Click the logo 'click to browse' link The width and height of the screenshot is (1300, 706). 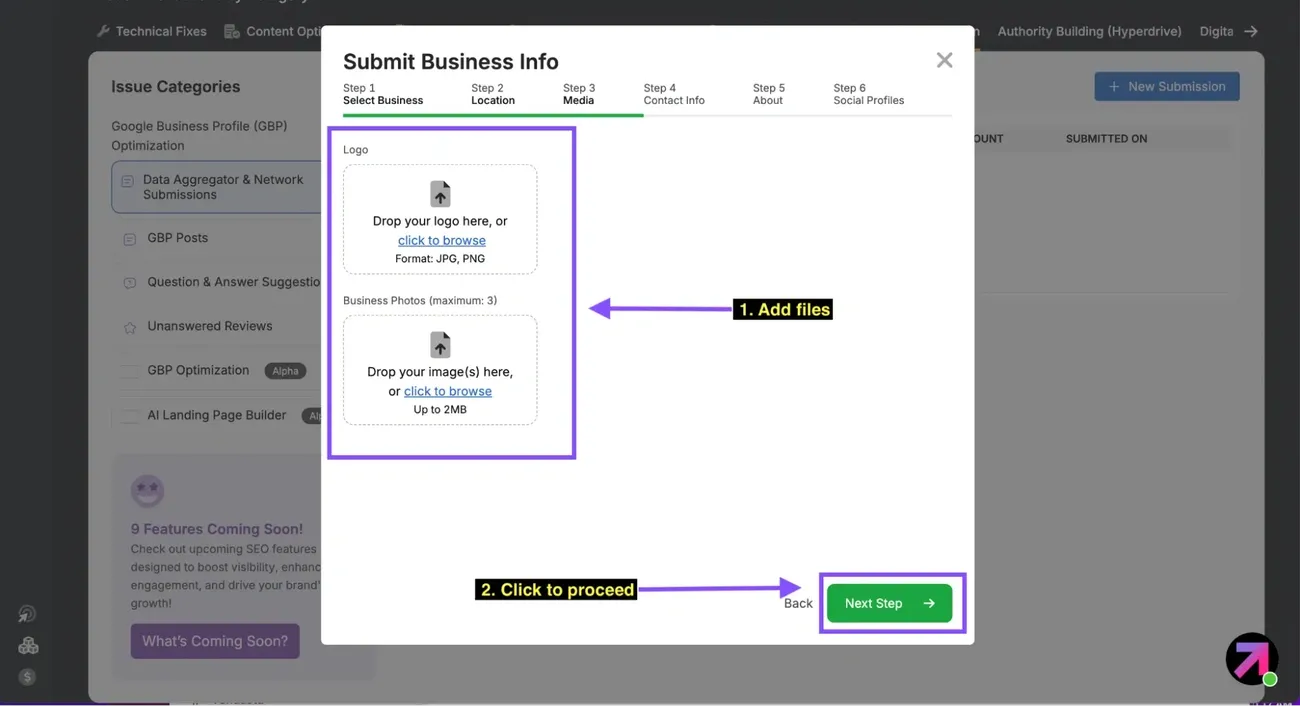[442, 240]
